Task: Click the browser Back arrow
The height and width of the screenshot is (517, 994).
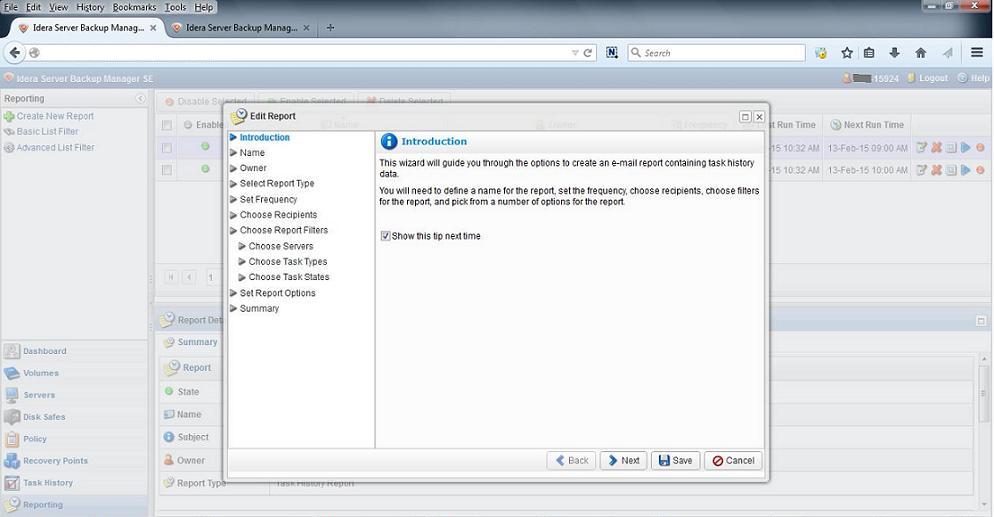Action: (15, 53)
